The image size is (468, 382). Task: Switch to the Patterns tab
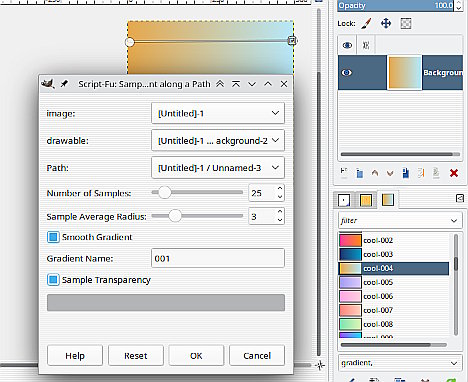366,200
